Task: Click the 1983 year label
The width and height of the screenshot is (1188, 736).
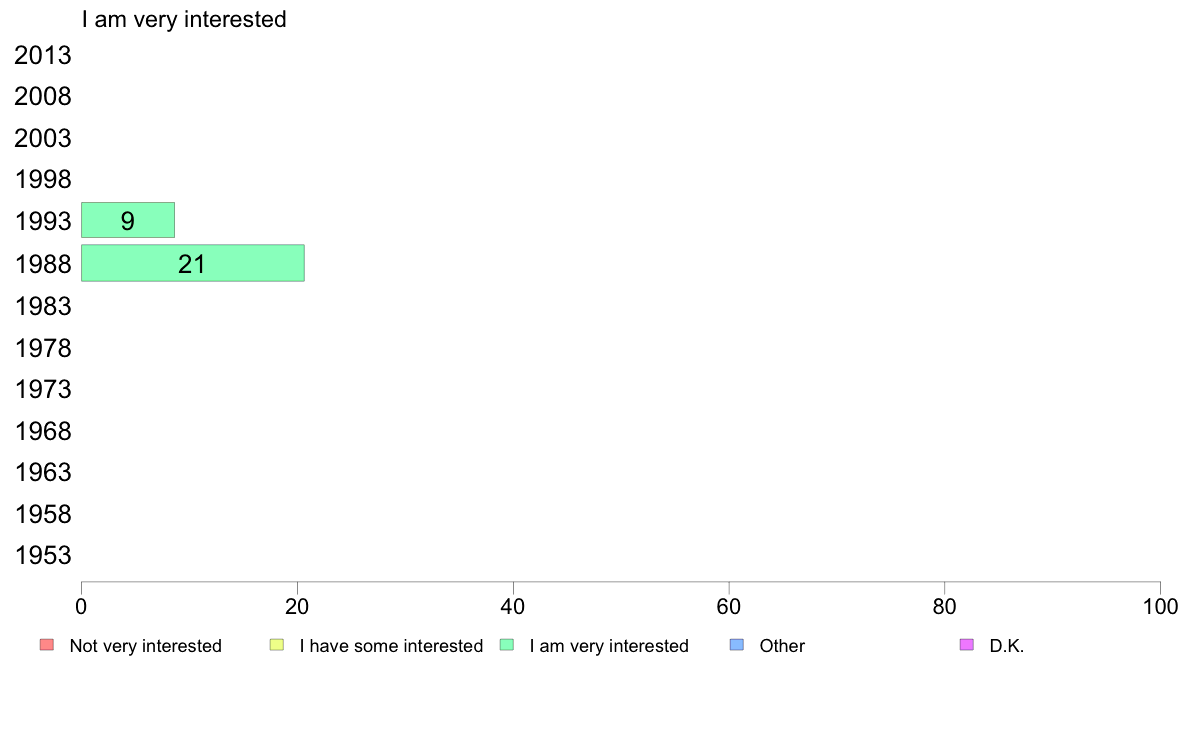Action: 42,306
